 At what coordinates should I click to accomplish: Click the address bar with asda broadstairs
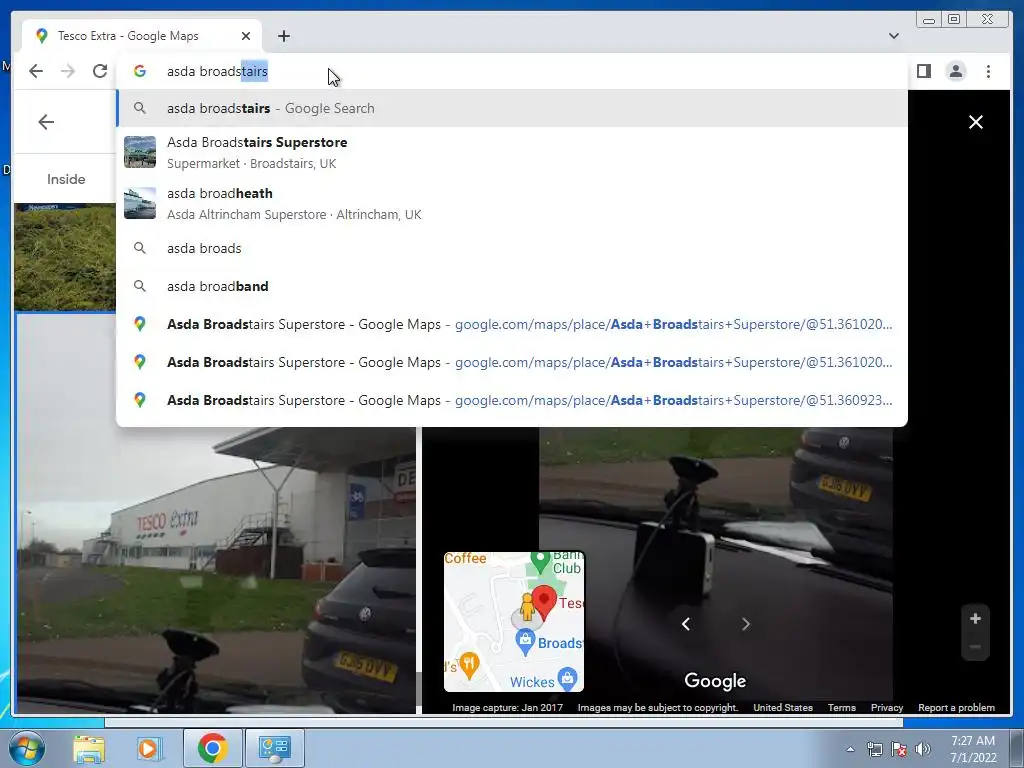tap(512, 71)
